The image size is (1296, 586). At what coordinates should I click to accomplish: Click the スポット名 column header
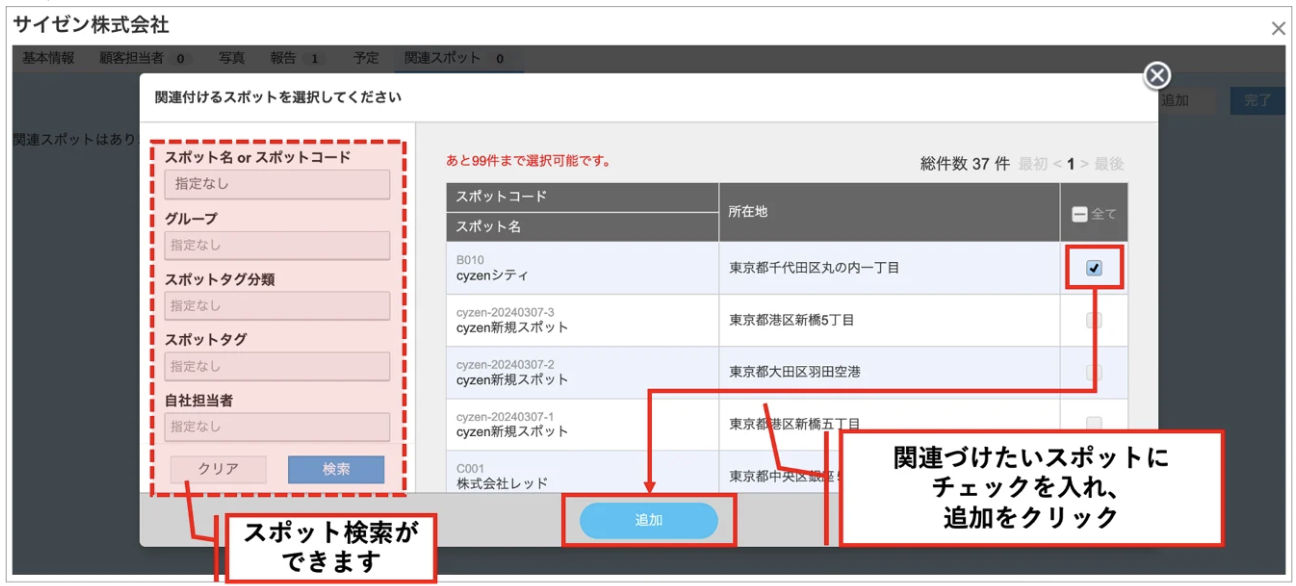(x=582, y=227)
